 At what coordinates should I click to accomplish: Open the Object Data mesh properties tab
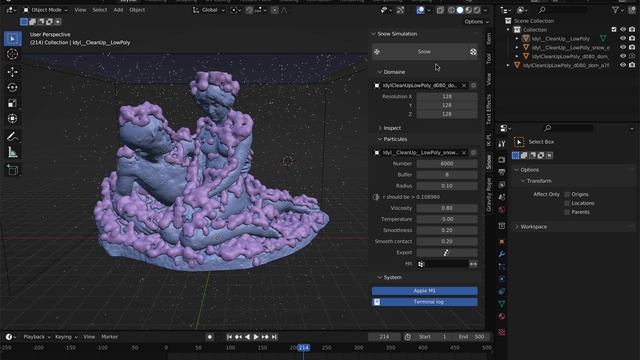pos(502,304)
